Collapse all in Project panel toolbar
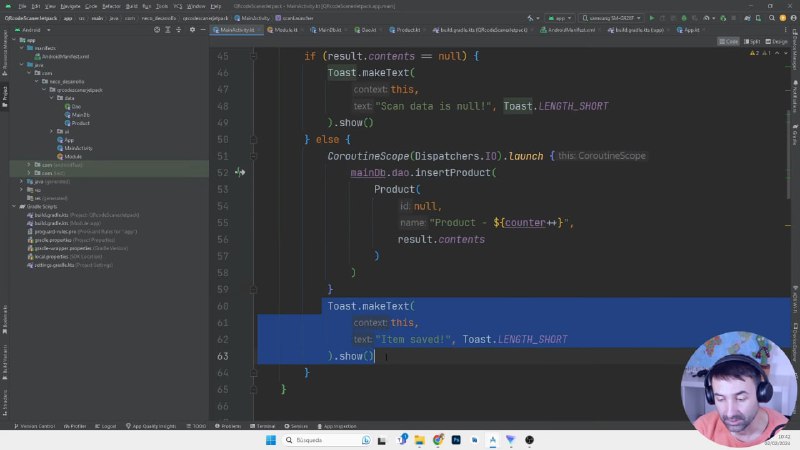 [x=179, y=30]
